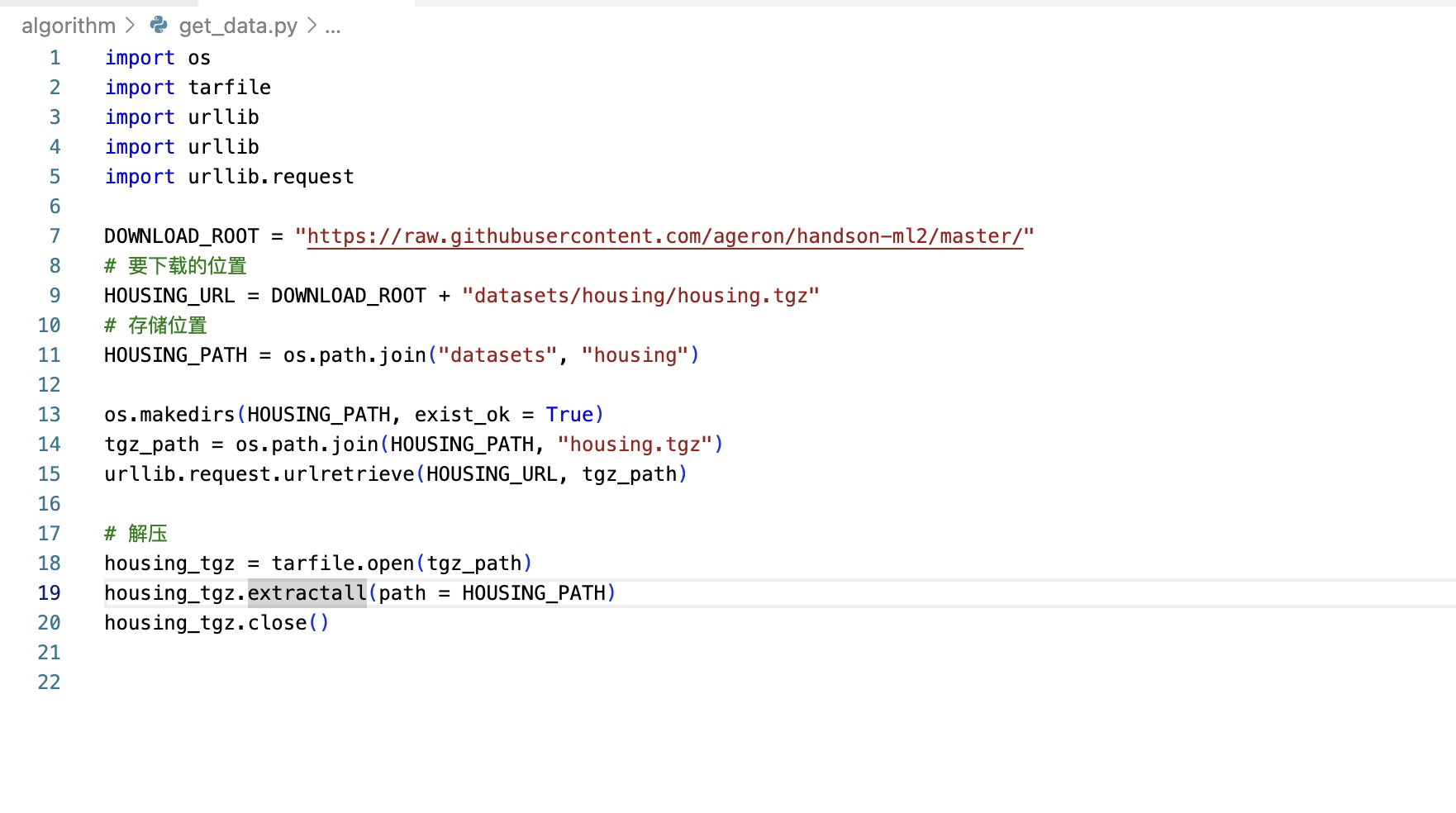Screen dimensions: 1456x813
Task: Click the githubusercontent URL link on line 7
Action: [664, 236]
